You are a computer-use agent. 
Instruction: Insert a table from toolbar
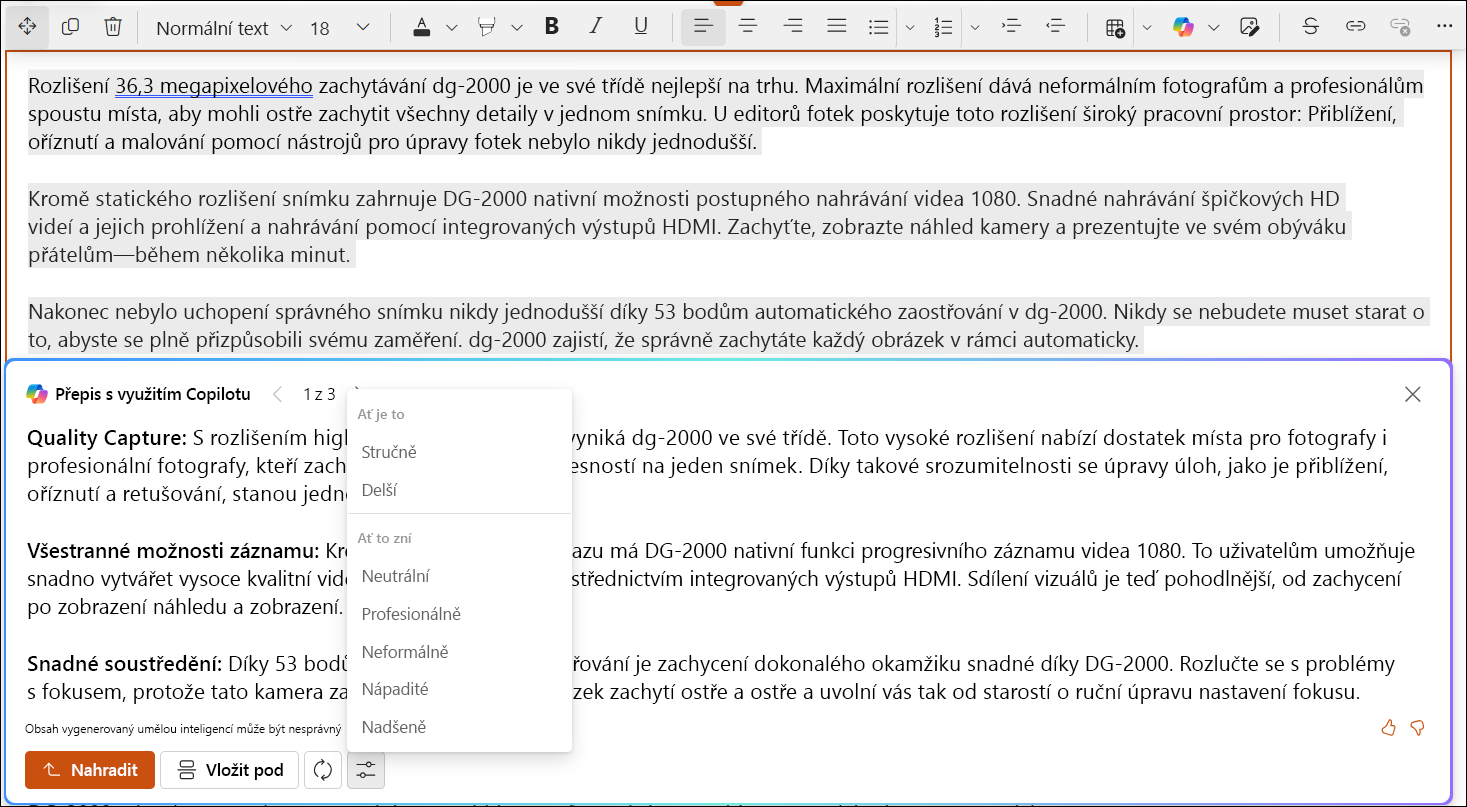tap(1116, 27)
